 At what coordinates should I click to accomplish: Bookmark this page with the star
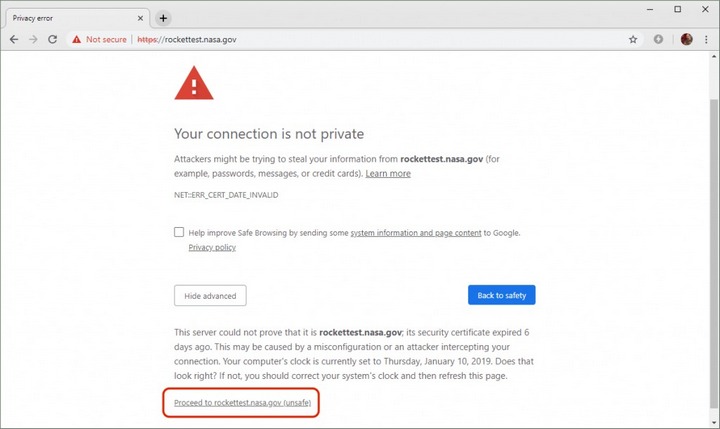coord(633,39)
